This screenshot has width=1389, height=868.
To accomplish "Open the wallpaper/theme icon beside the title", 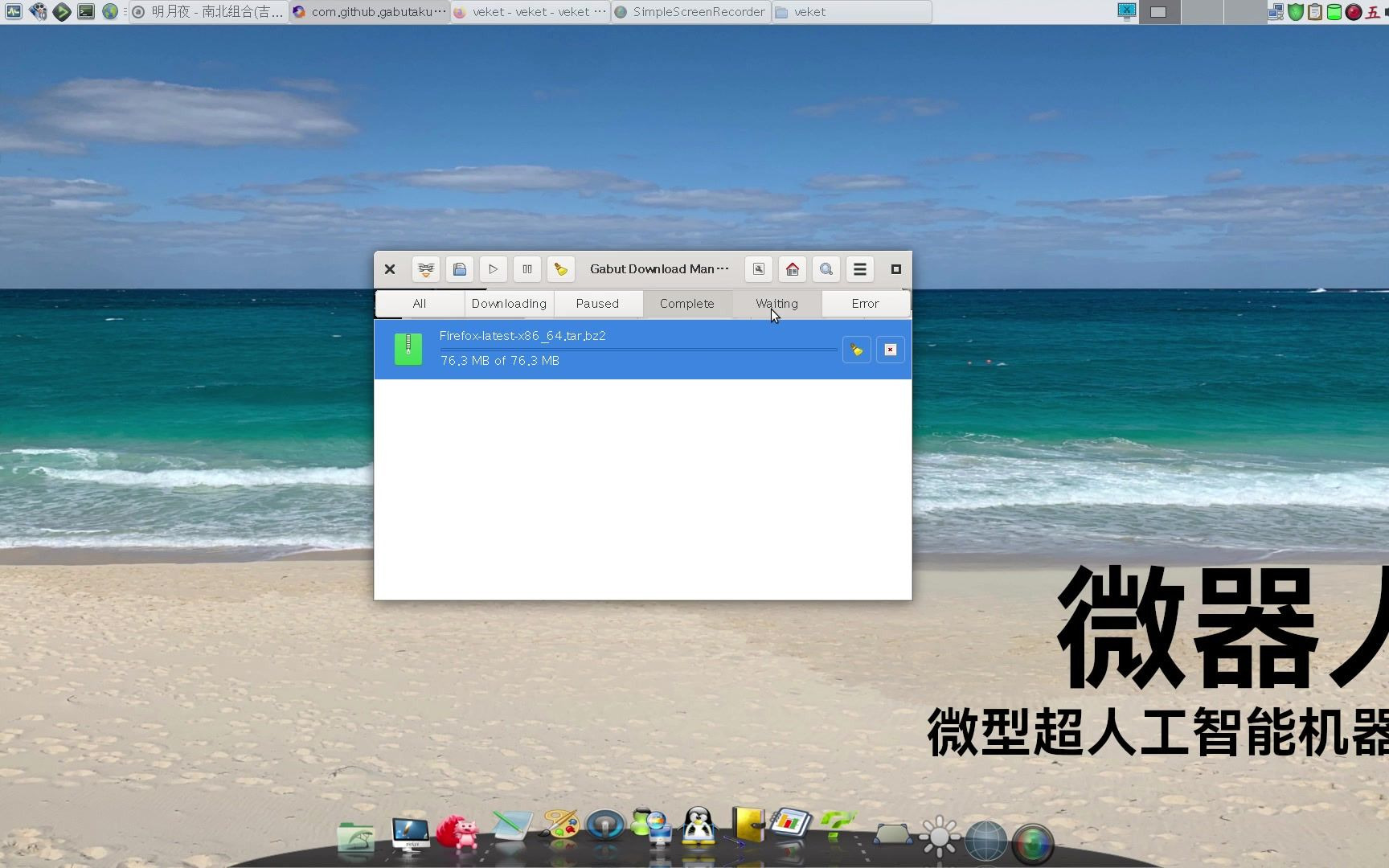I will click(x=758, y=269).
